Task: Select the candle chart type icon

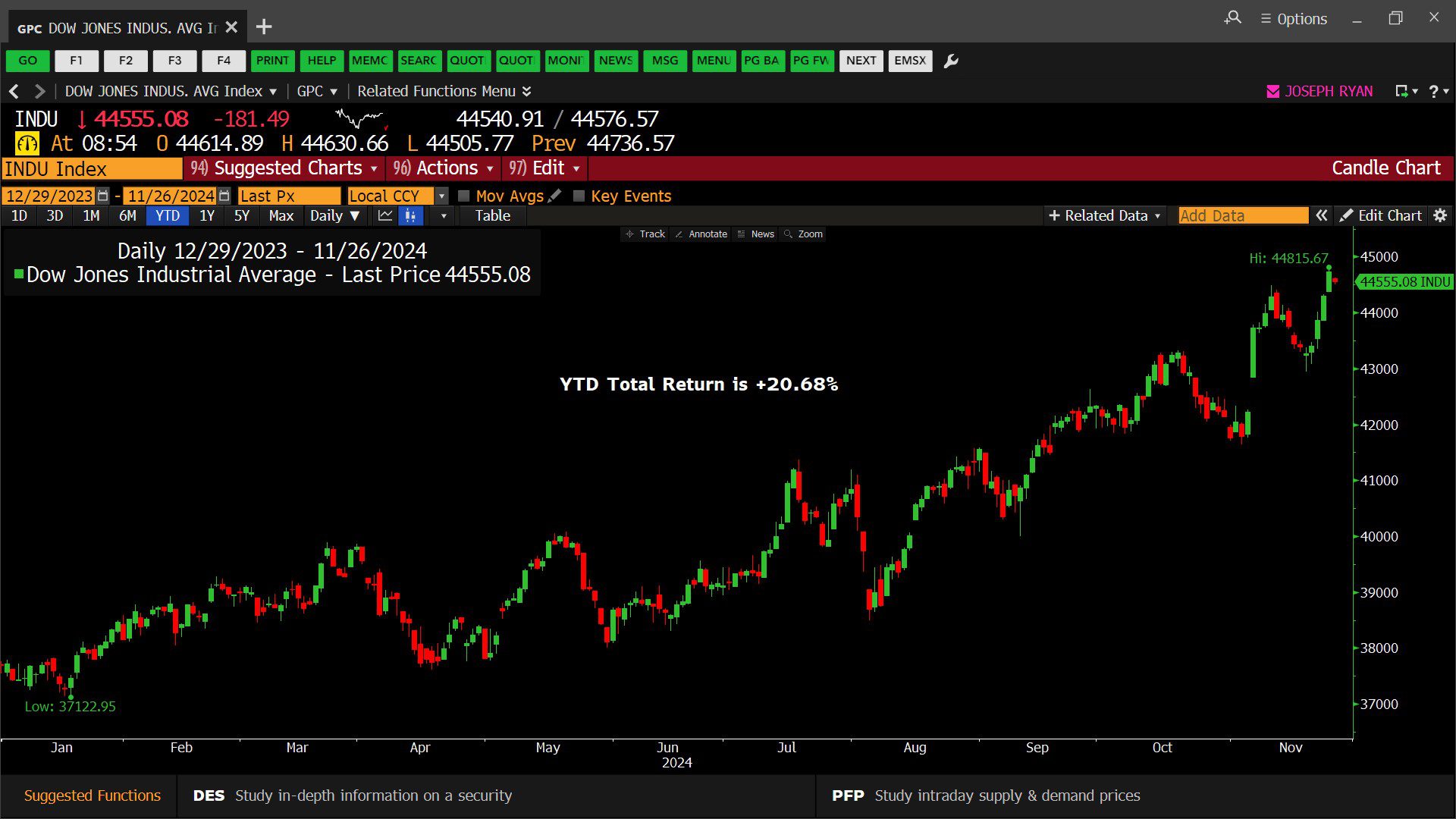Action: point(410,216)
